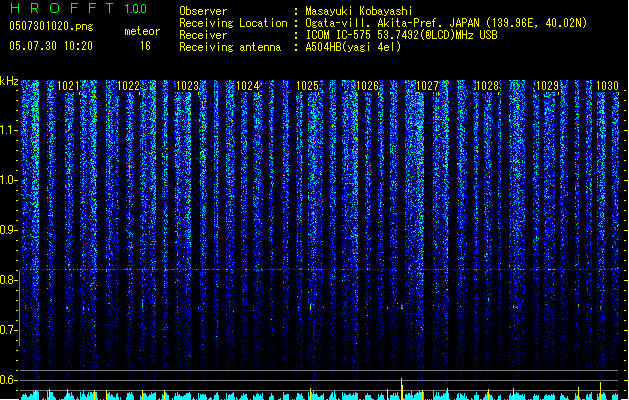The width and height of the screenshot is (629, 400).
Task: Click the 1021 time marker
Action: [68, 86]
